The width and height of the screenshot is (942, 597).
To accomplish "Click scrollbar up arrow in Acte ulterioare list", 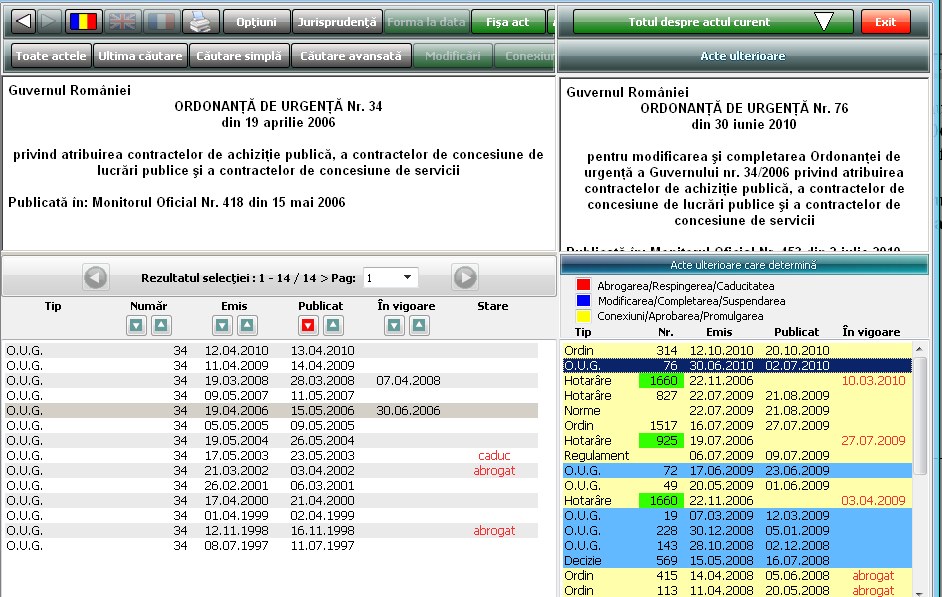I will click(x=919, y=349).
